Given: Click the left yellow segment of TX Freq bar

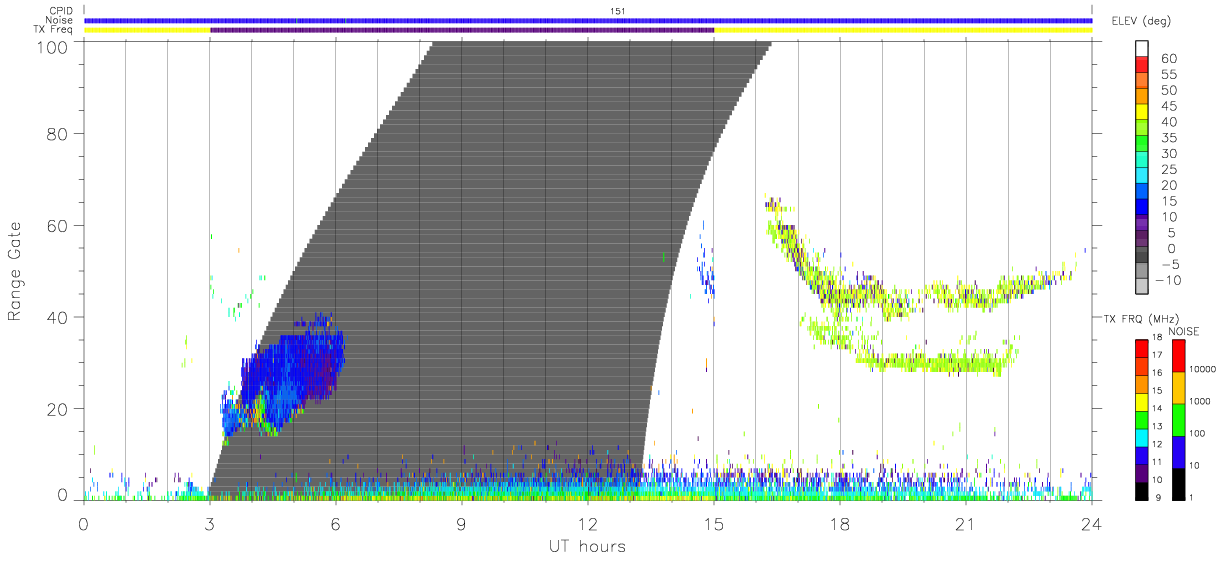Looking at the screenshot, I should [x=147, y=30].
